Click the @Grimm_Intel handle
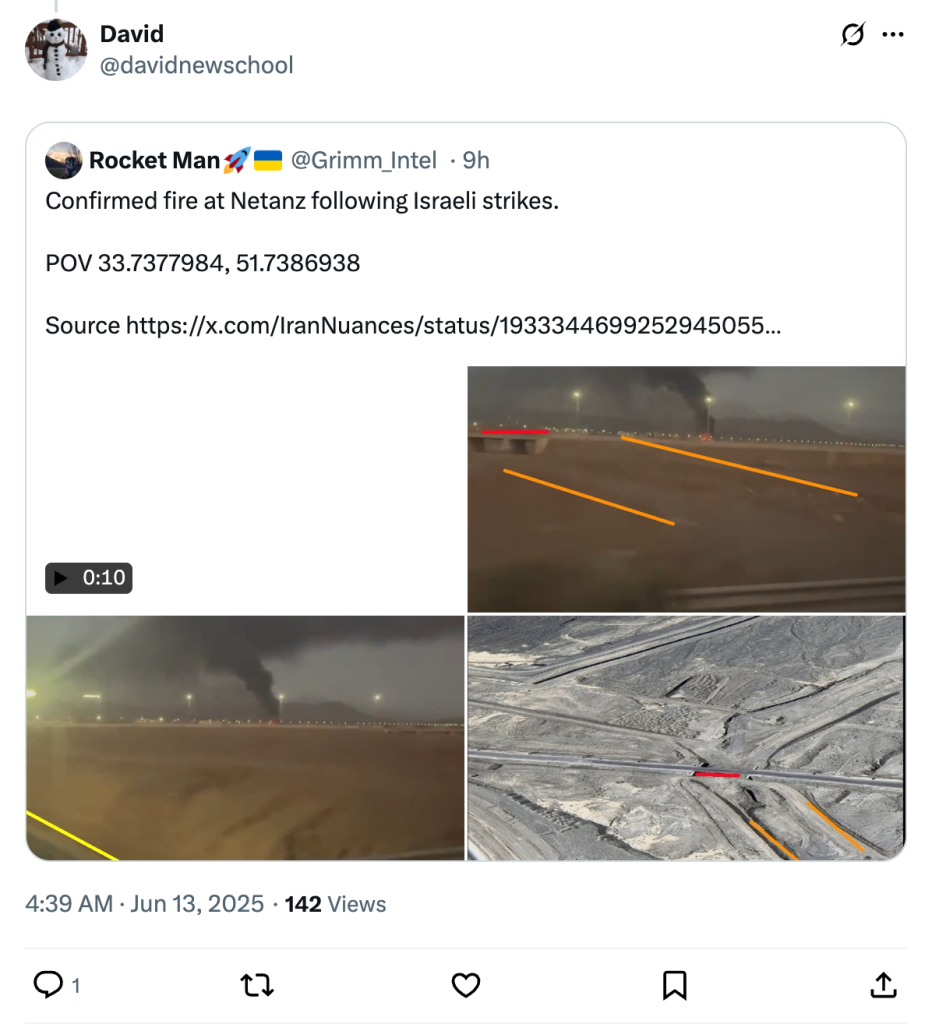 [363, 160]
